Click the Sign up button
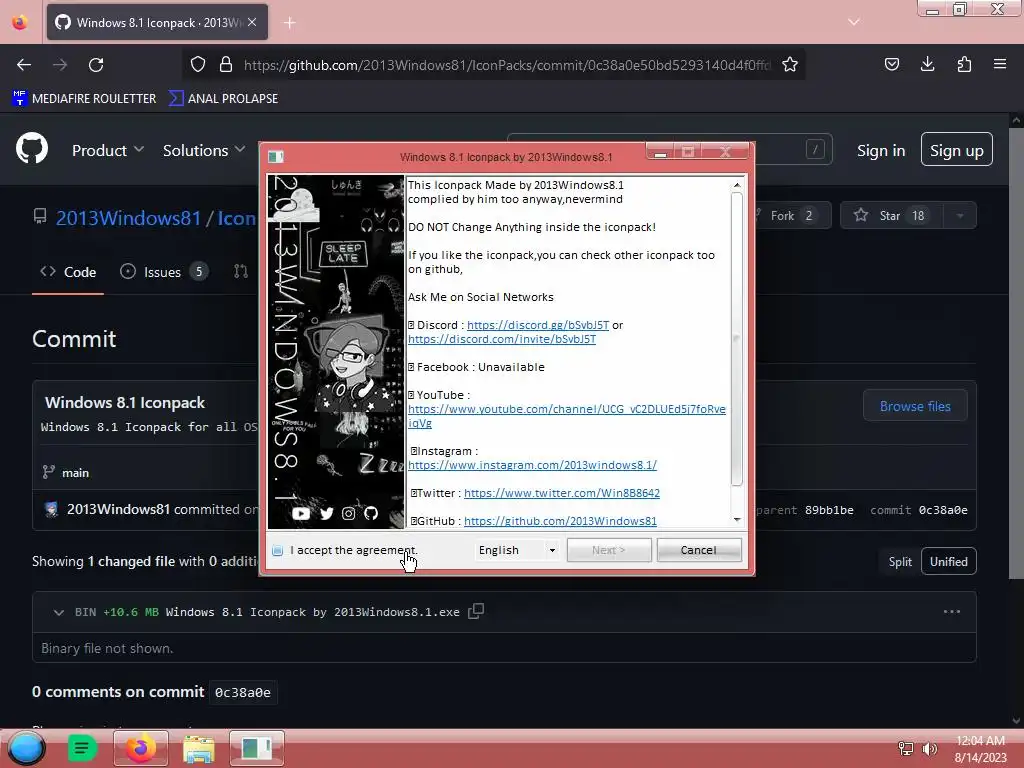Image resolution: width=1024 pixels, height=768 pixels. 957,150
